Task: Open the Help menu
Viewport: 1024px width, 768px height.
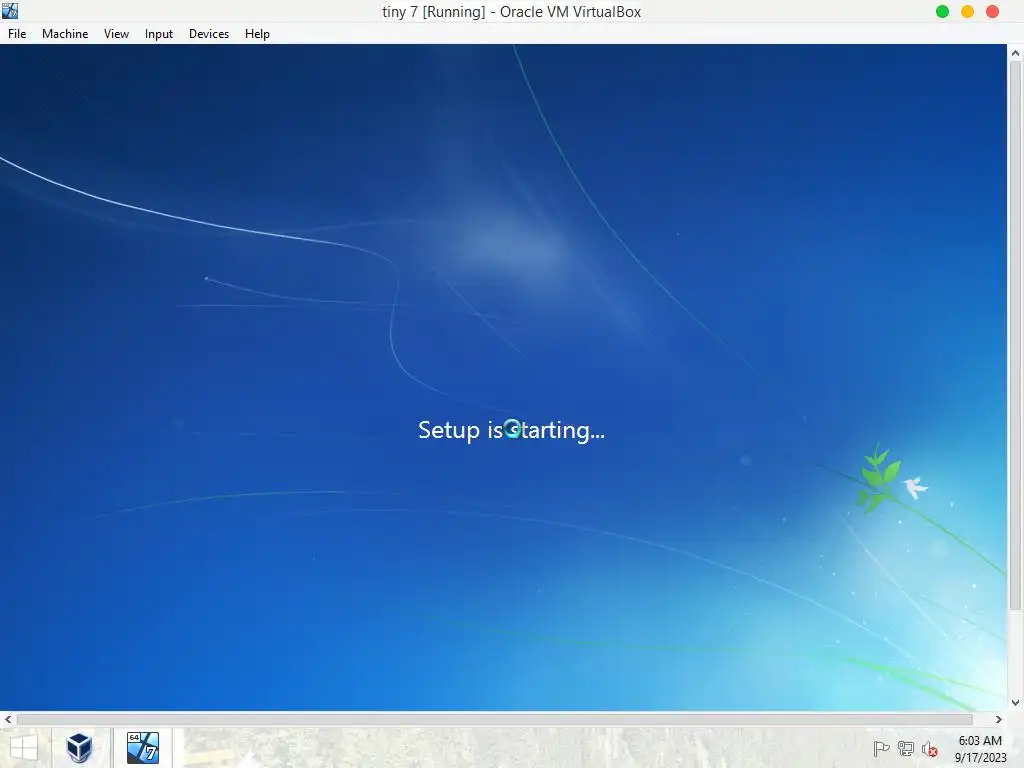Action: coord(257,34)
